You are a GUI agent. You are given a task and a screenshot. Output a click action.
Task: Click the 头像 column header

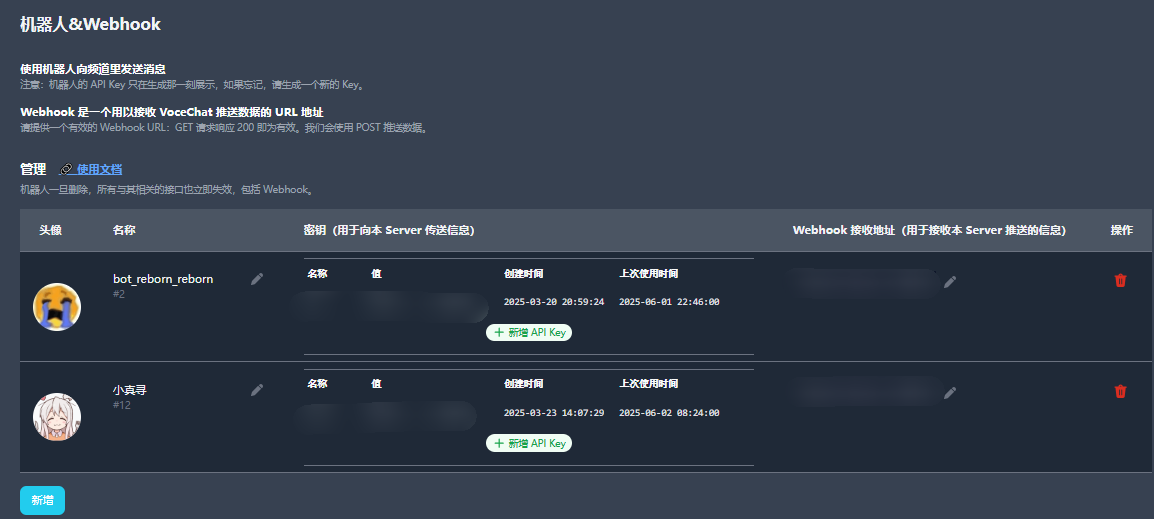pos(50,230)
